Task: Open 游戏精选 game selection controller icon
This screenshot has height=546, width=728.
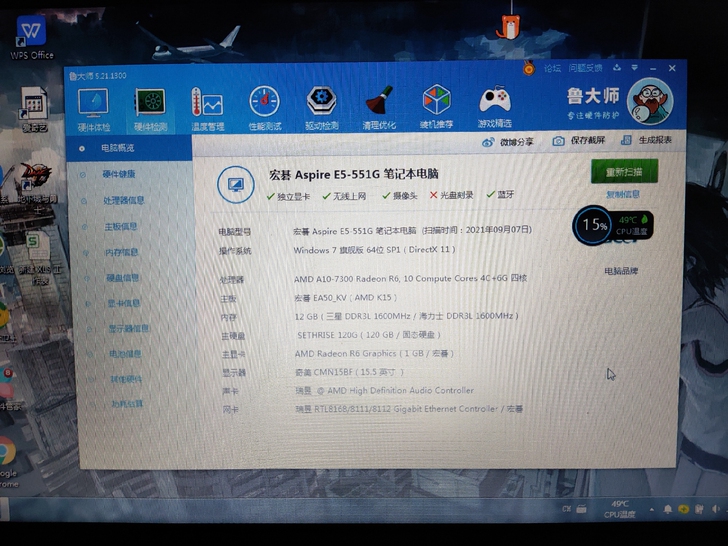Action: pyautogui.click(x=495, y=107)
